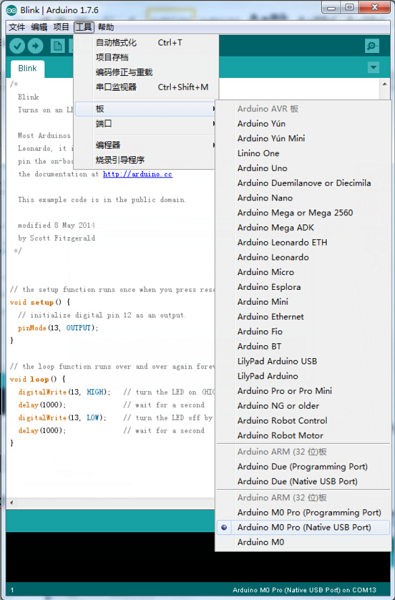Pick the Arduino Esplora board

click(x=303, y=287)
